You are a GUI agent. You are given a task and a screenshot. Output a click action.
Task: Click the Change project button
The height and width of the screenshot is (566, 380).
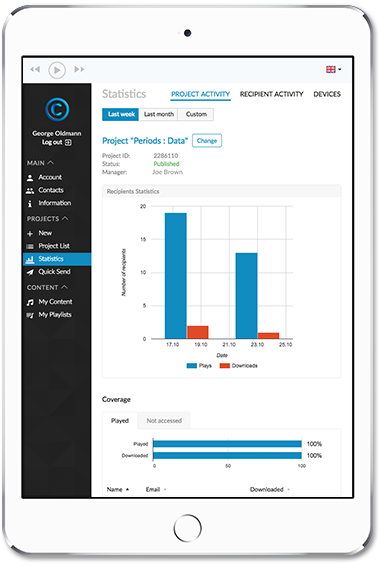point(207,141)
